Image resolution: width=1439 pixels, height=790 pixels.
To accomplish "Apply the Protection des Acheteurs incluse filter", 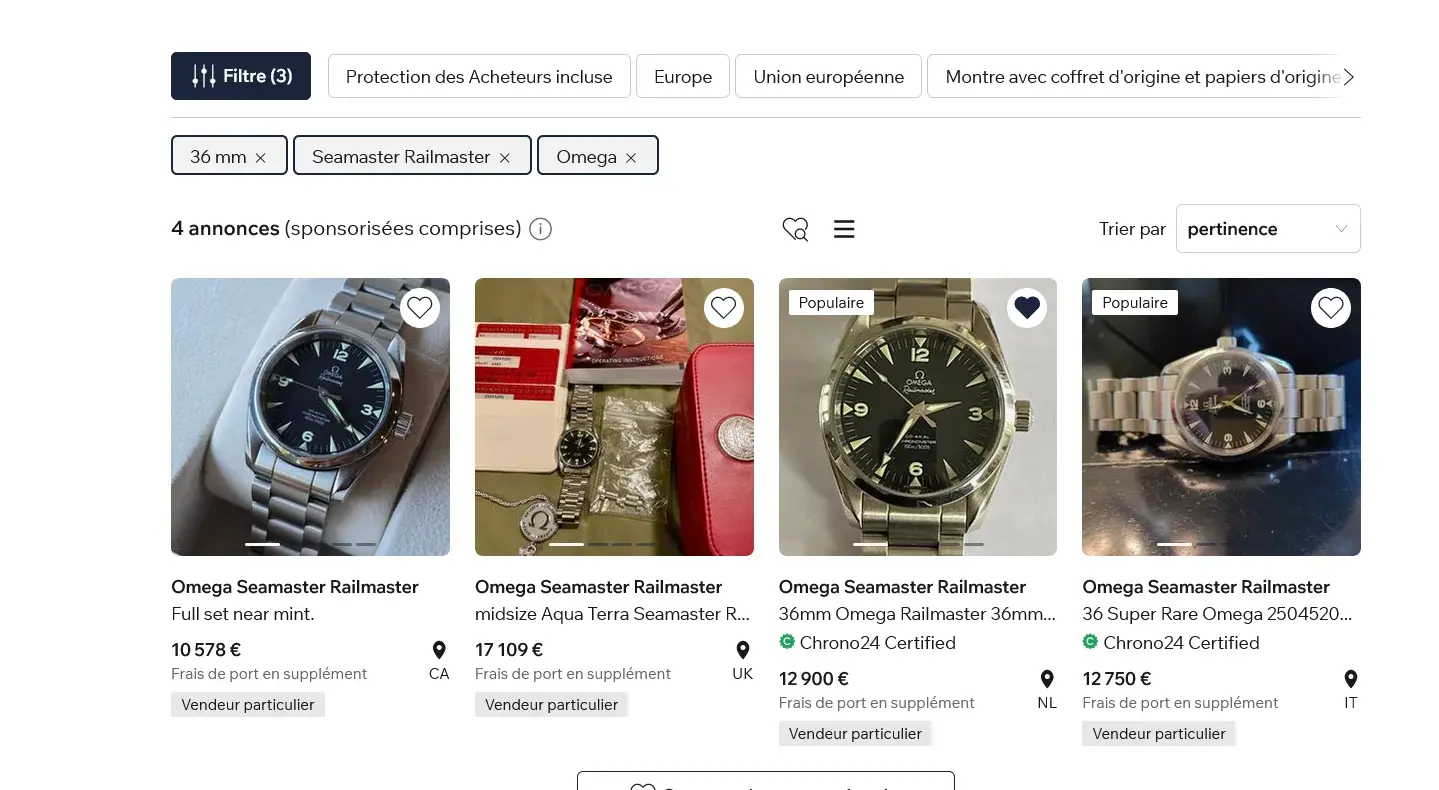I will [x=478, y=76].
